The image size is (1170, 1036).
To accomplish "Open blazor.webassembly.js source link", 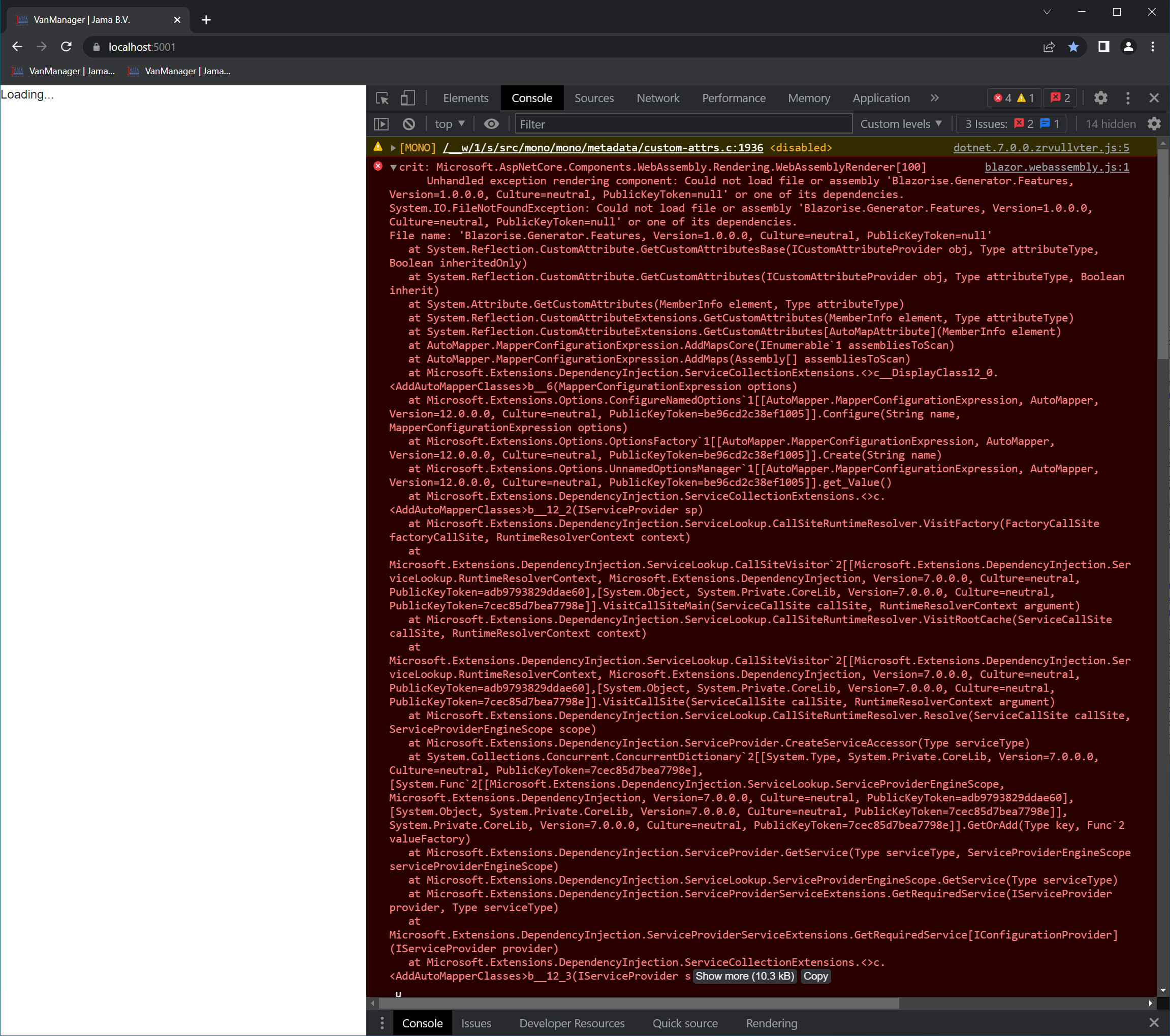I will 1056,167.
